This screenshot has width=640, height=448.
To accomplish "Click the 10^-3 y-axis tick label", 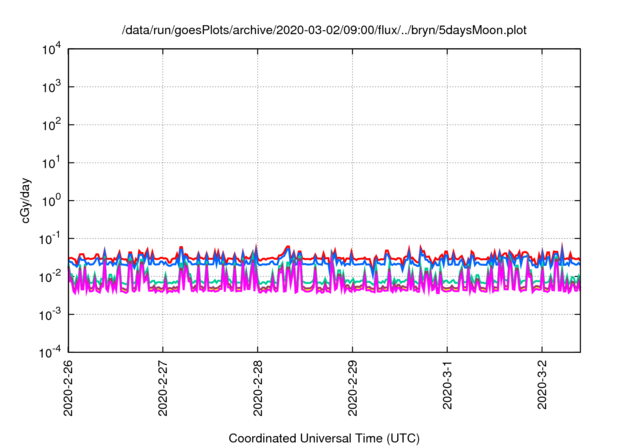I will coord(50,315).
